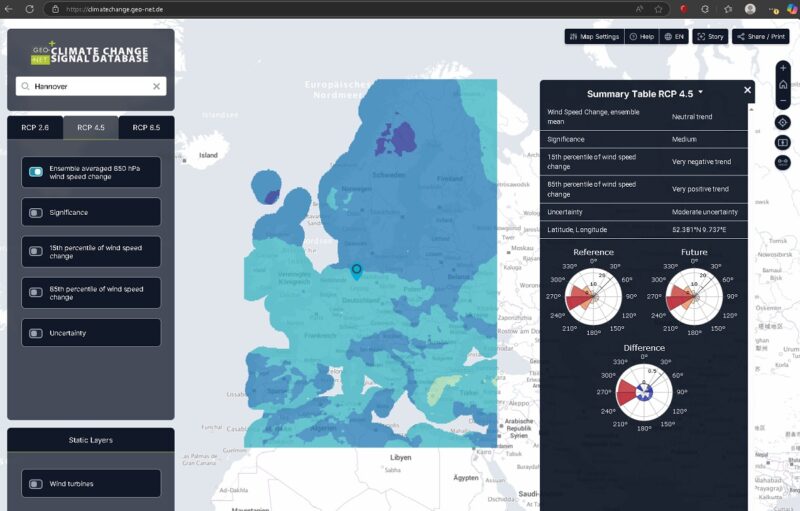The image size is (800, 511).
Task: Zoom in on the map
Action: pos(783,68)
